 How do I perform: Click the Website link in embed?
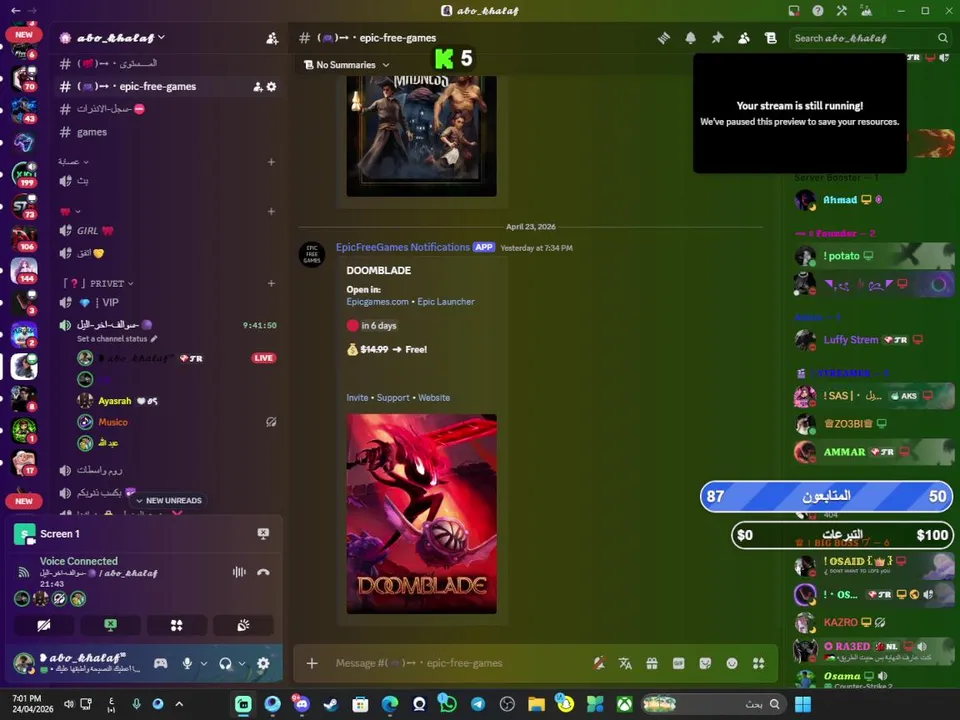434,398
